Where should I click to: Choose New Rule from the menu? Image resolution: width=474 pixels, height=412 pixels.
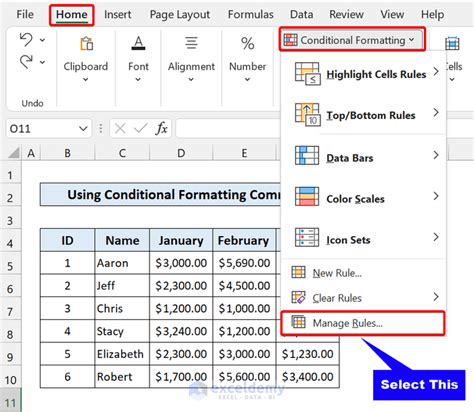point(364,273)
